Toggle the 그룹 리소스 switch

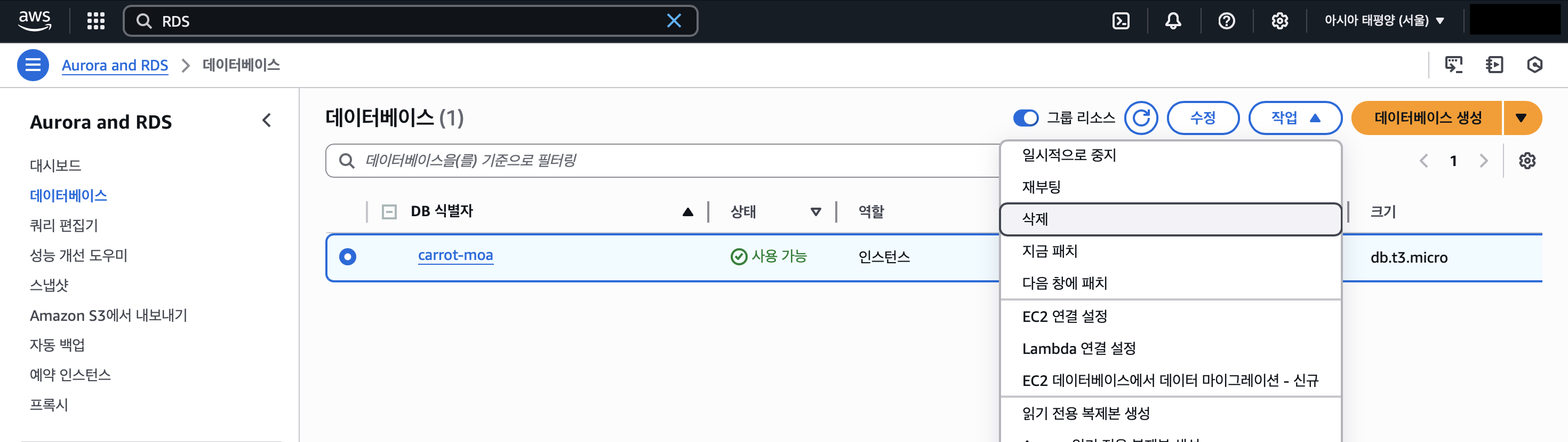1026,117
